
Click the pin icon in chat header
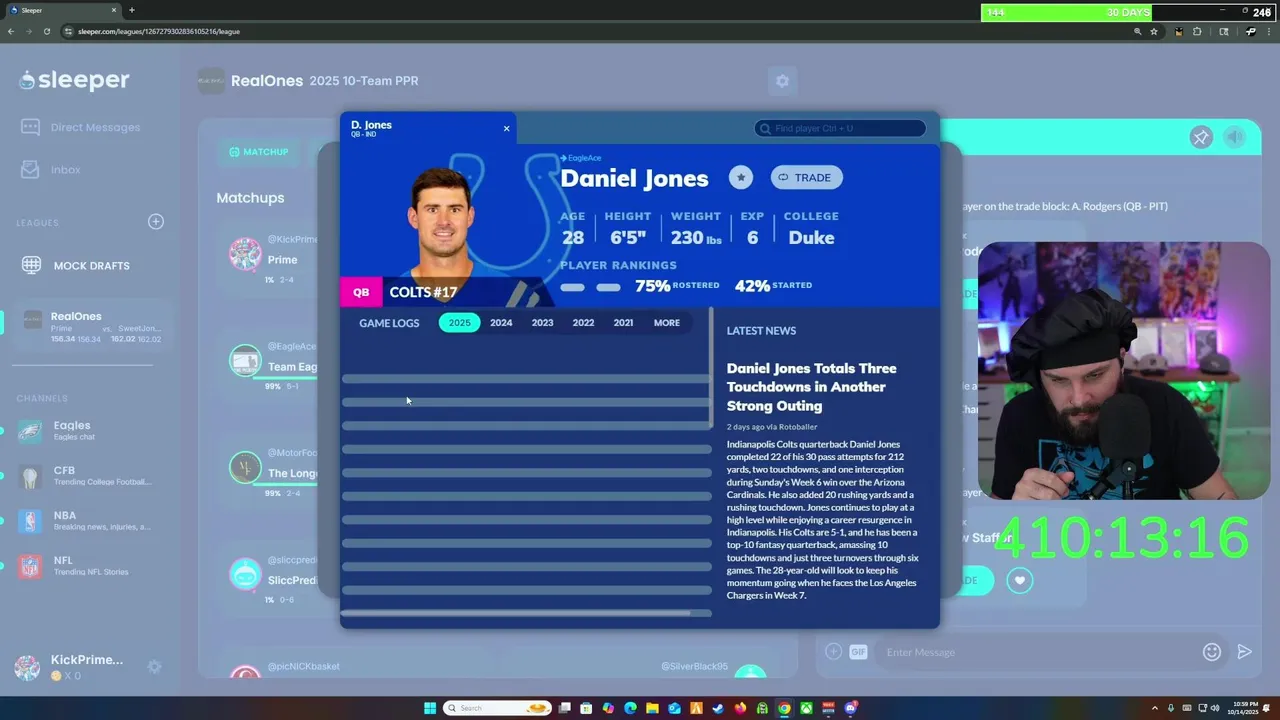(x=1201, y=138)
